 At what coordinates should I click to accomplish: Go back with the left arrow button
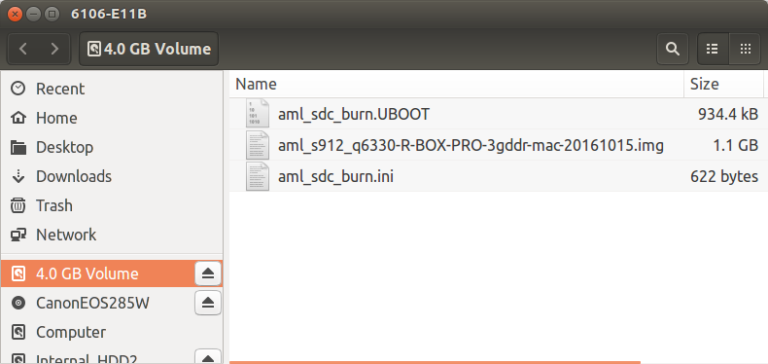23,49
